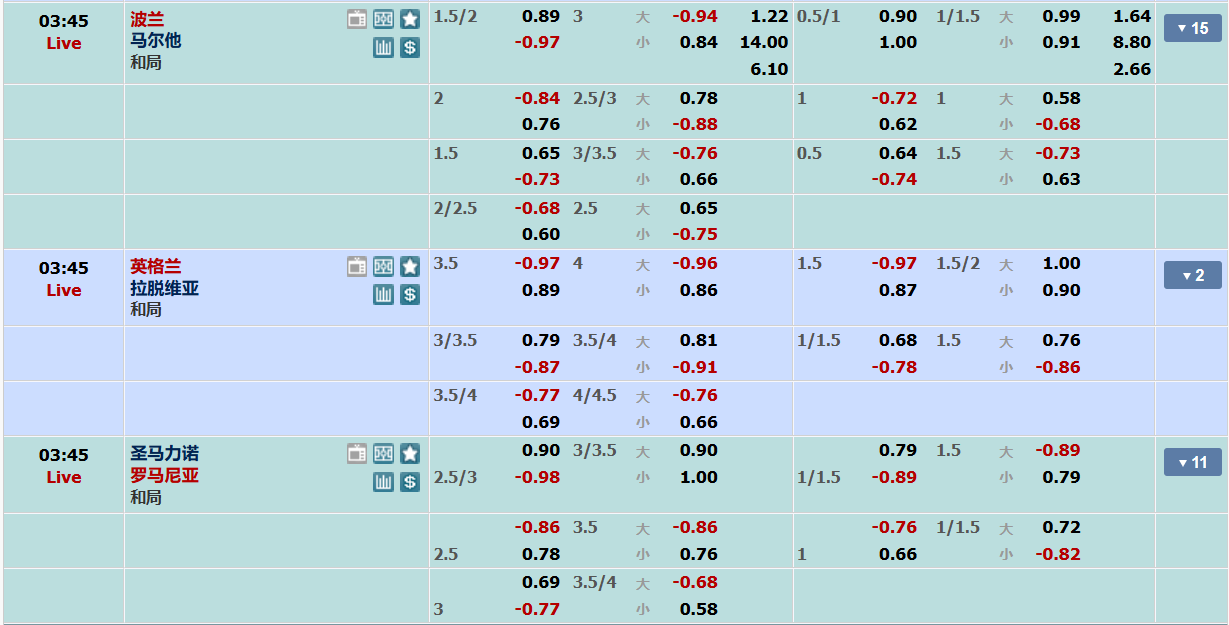Open live TV icon for England vs Latvia

[x=357, y=266]
